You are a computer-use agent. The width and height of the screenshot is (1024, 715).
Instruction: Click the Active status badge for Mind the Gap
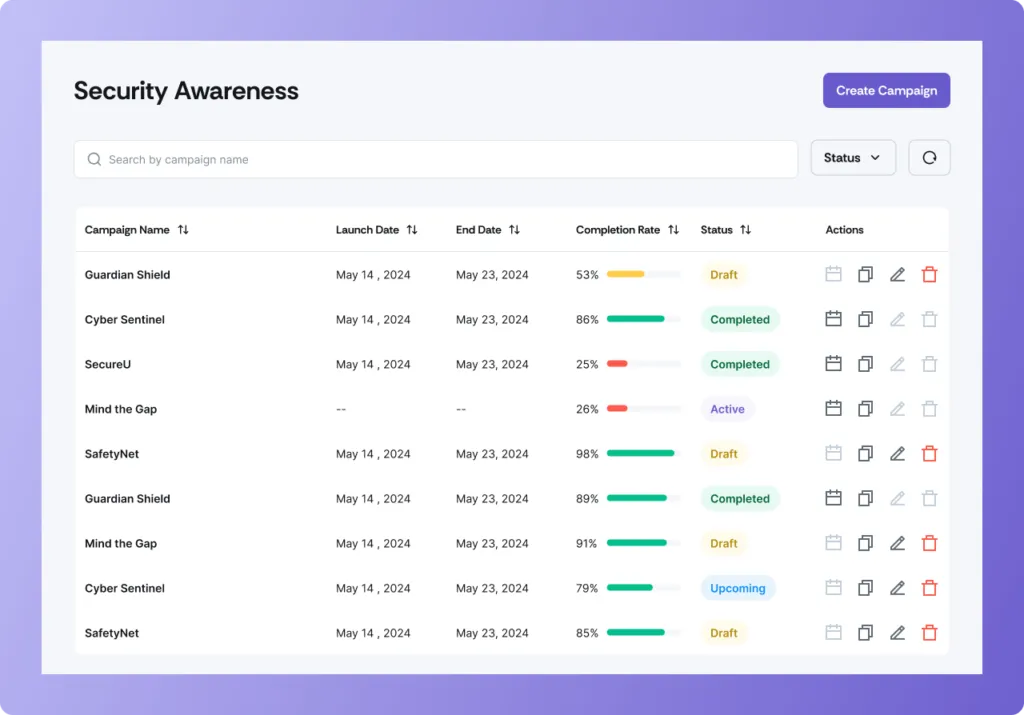click(727, 409)
